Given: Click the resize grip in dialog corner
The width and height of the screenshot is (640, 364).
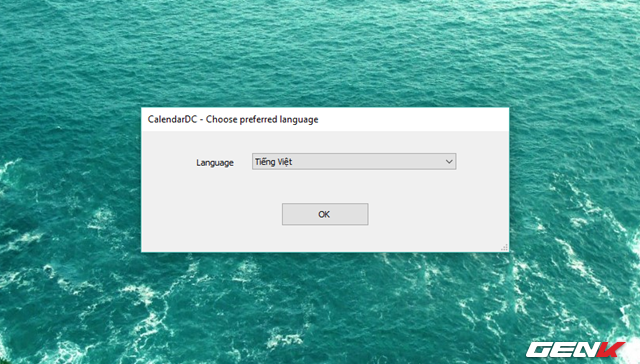Looking at the screenshot, I should [x=504, y=247].
